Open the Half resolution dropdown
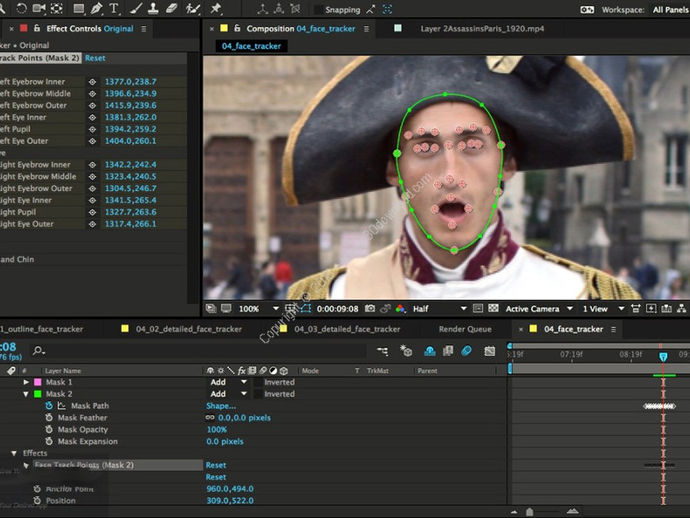This screenshot has width=690, height=518. pyautogui.click(x=439, y=309)
